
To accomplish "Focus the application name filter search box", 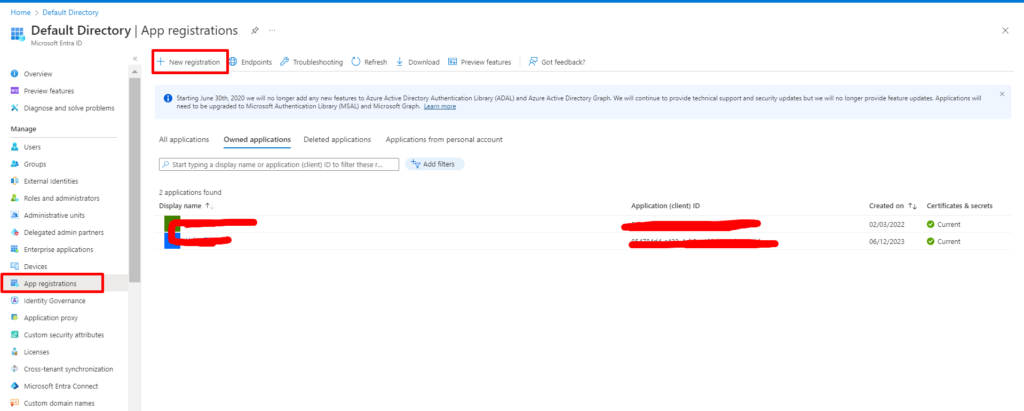I will tap(279, 165).
